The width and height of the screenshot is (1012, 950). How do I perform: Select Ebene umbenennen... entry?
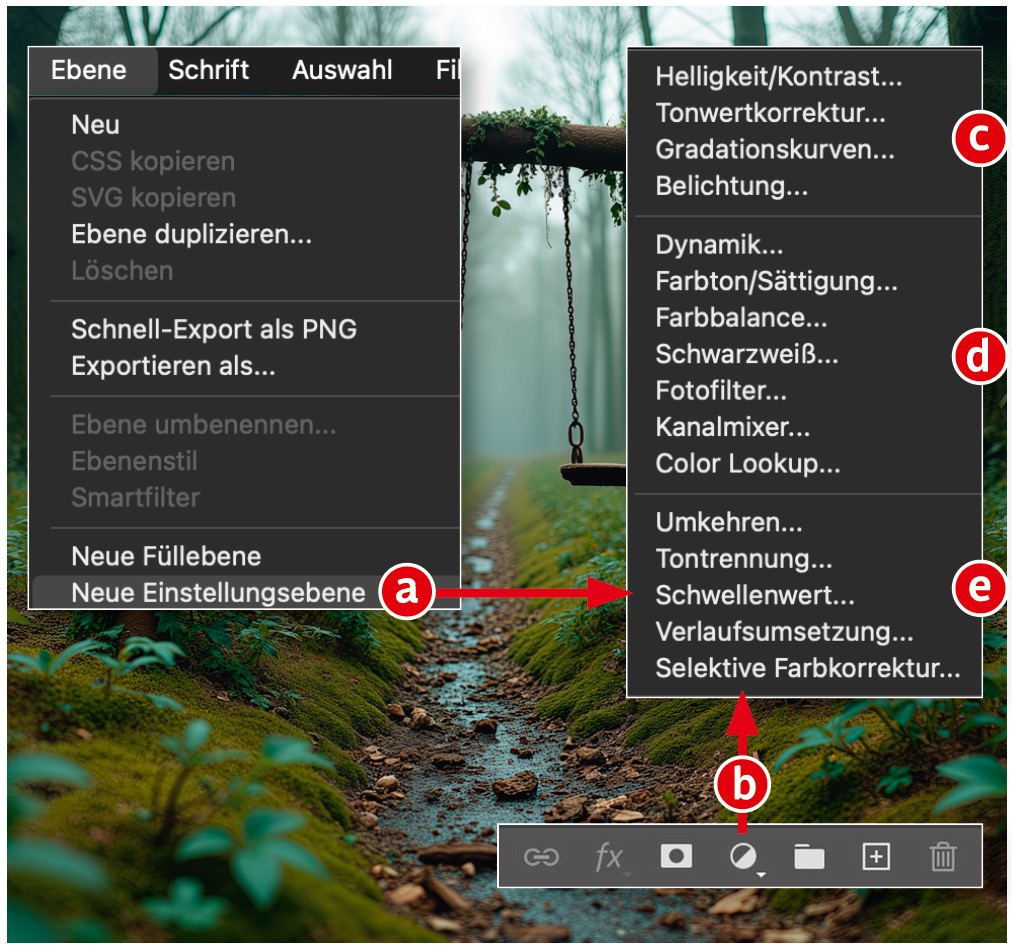pos(203,425)
